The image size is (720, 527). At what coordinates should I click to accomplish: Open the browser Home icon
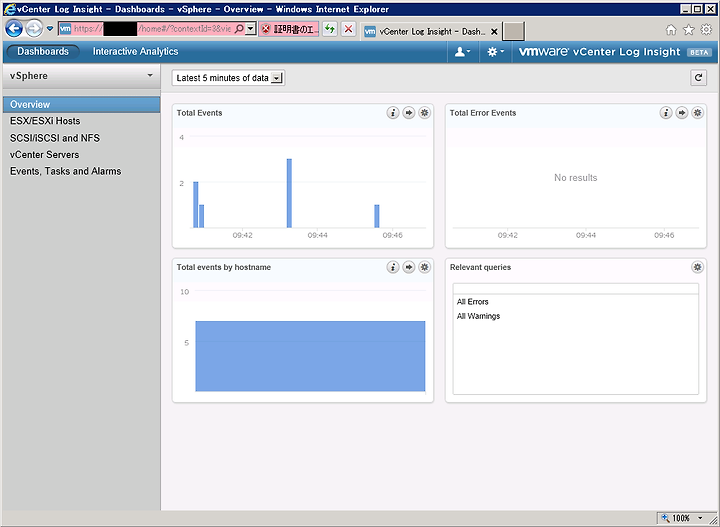point(671,30)
